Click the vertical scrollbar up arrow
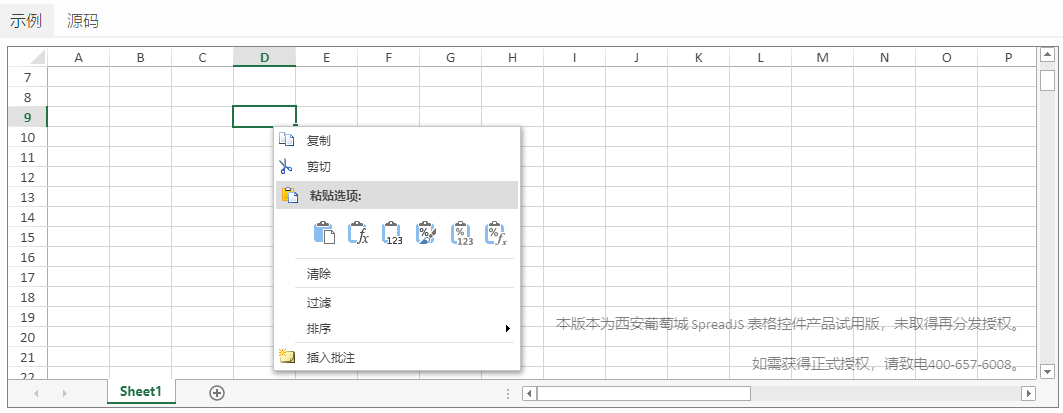1063x413 pixels. pos(1047,54)
